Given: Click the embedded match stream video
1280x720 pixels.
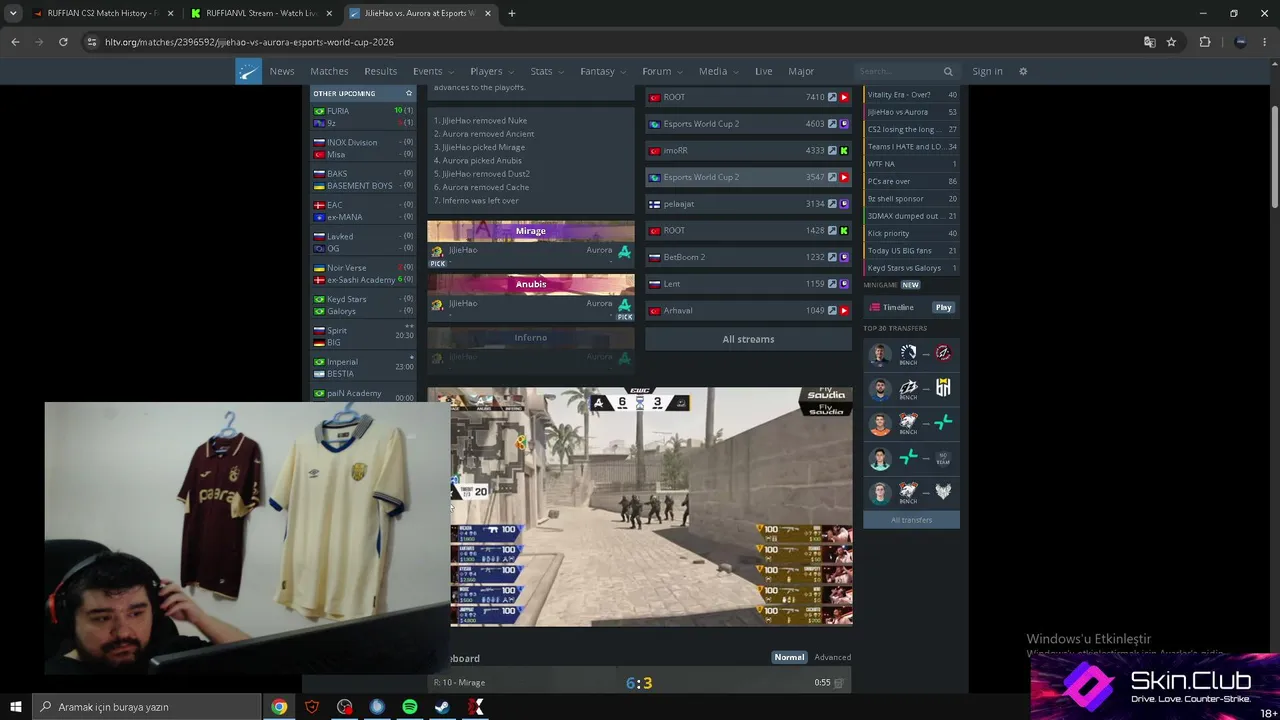Looking at the screenshot, I should (640, 507).
